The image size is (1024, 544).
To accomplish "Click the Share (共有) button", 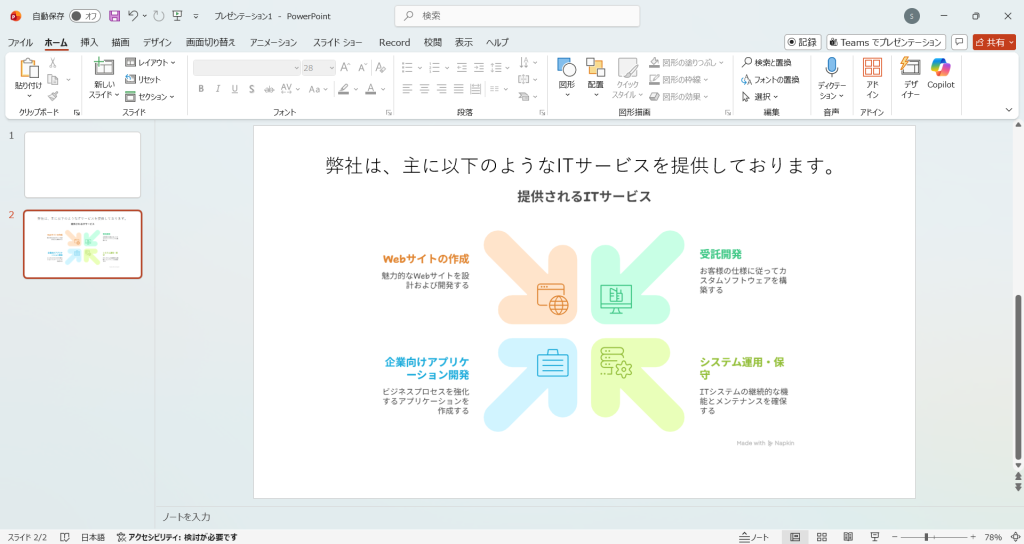I will pyautogui.click(x=993, y=42).
